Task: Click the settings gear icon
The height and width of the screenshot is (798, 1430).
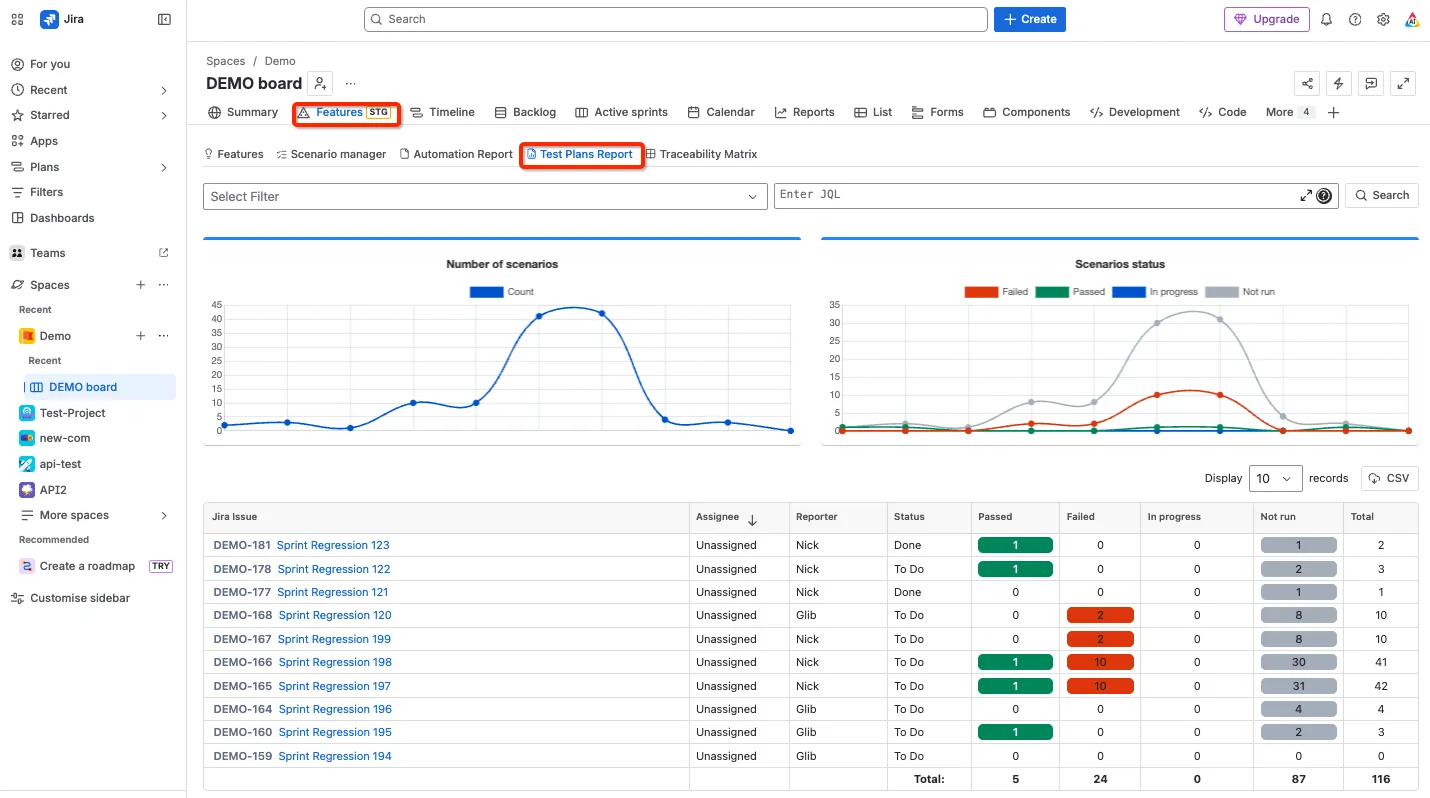Action: [x=1383, y=19]
